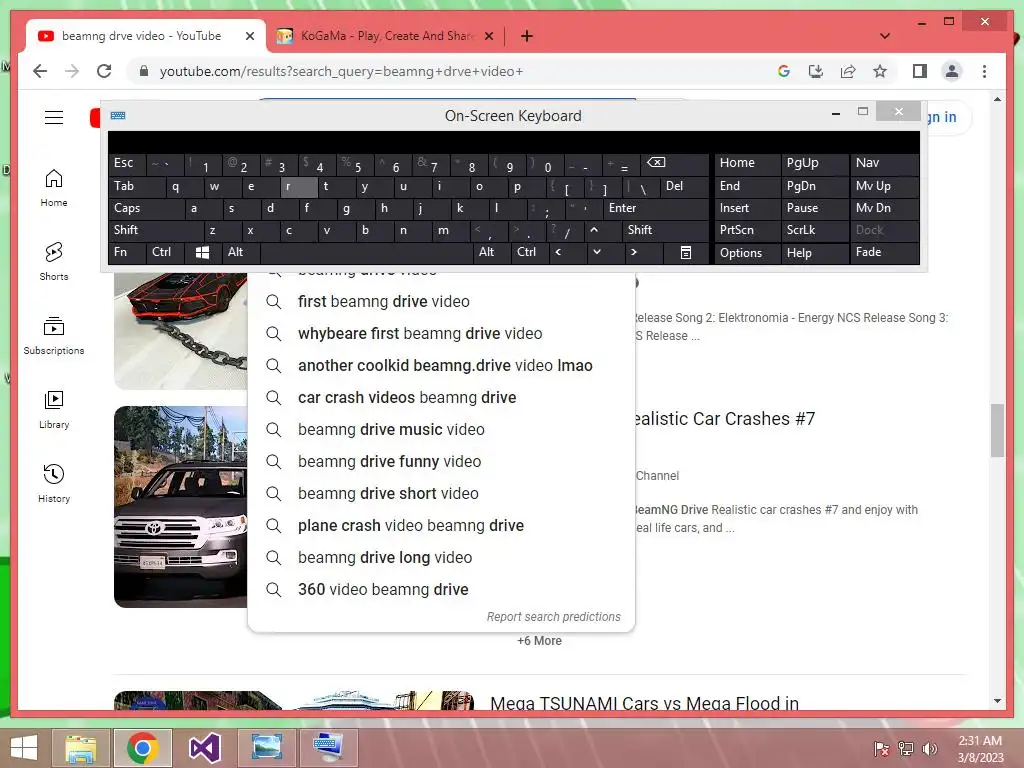This screenshot has height=768, width=1024.
Task: Click the share page icon
Action: (x=848, y=71)
